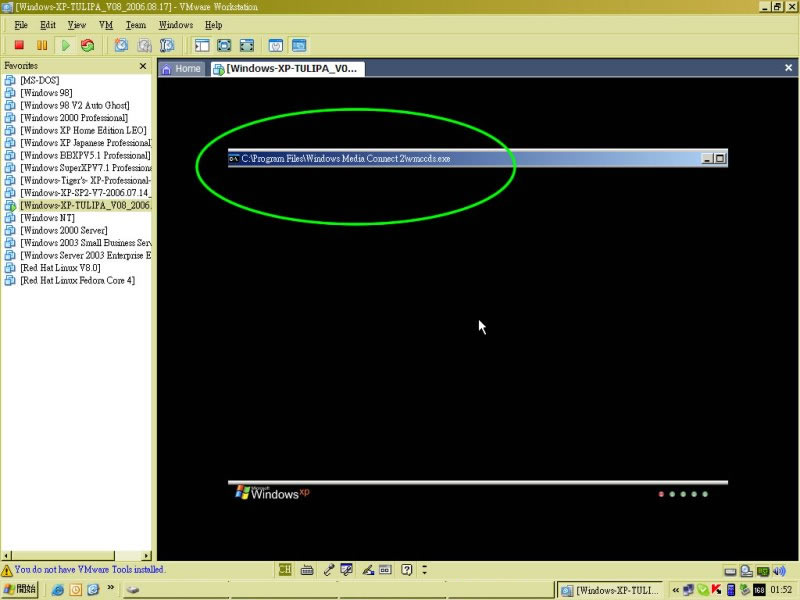
Task: Select [Windows 2003 Small Business Server] favorite
Action: pyautogui.click(x=85, y=243)
